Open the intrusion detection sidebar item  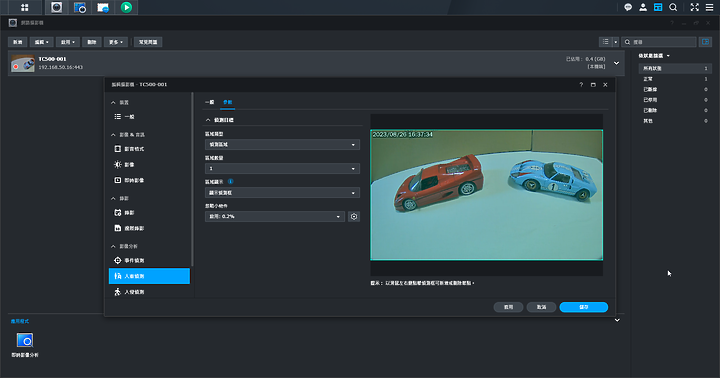click(x=149, y=292)
